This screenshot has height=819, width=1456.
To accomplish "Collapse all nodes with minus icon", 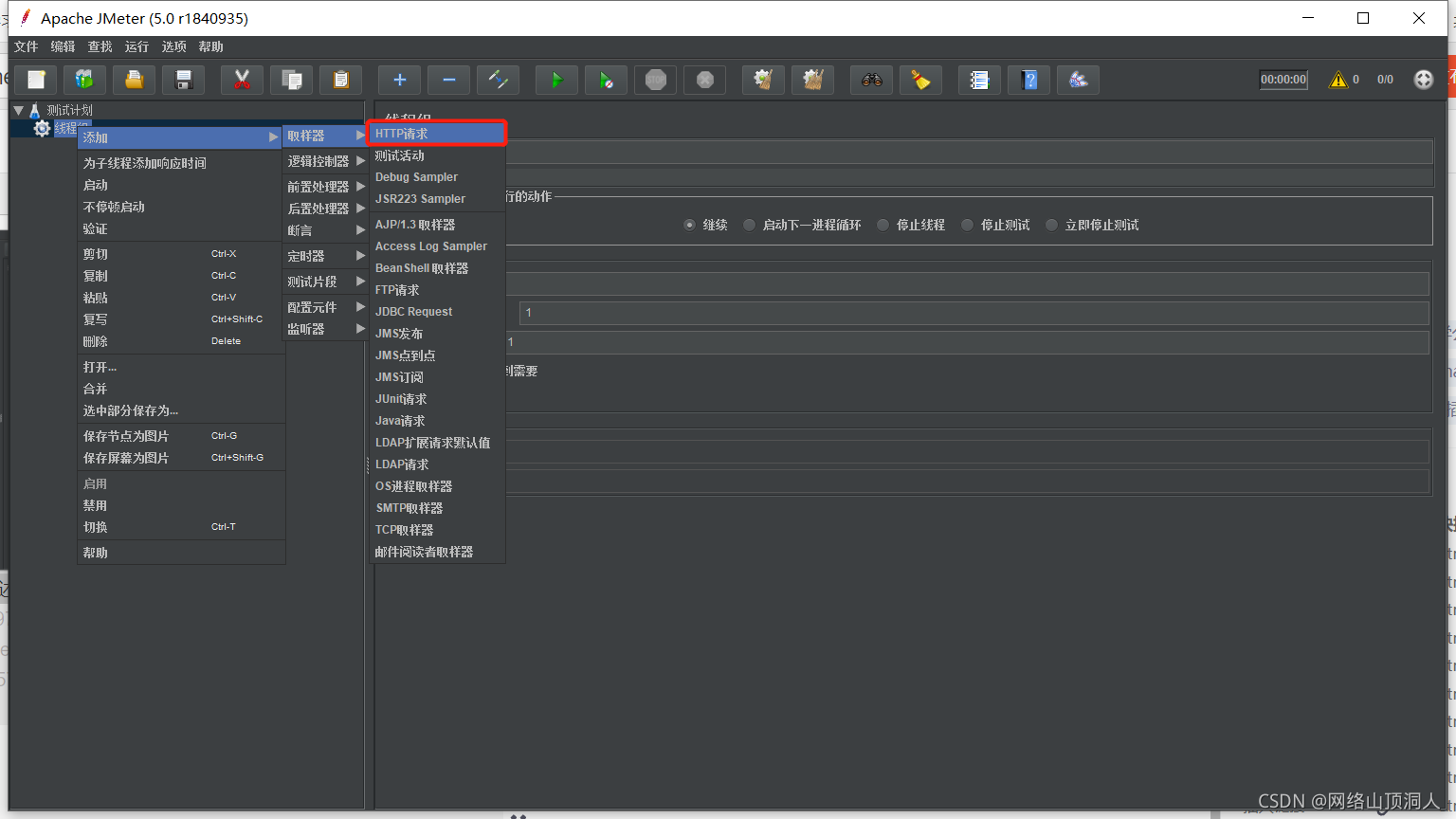I will click(449, 81).
